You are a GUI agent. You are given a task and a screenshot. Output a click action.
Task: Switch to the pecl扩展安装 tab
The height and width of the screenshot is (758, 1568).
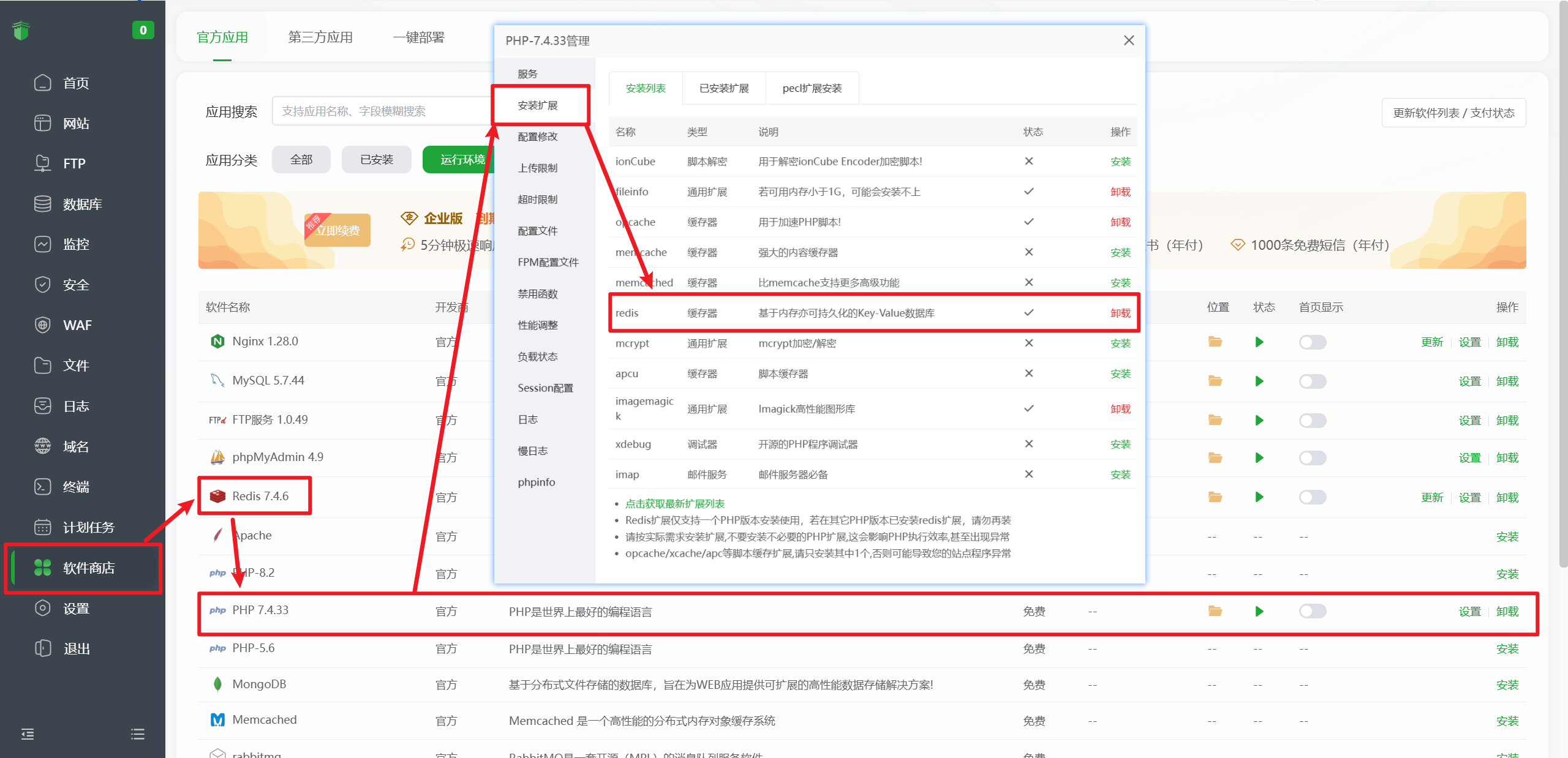tap(812, 88)
